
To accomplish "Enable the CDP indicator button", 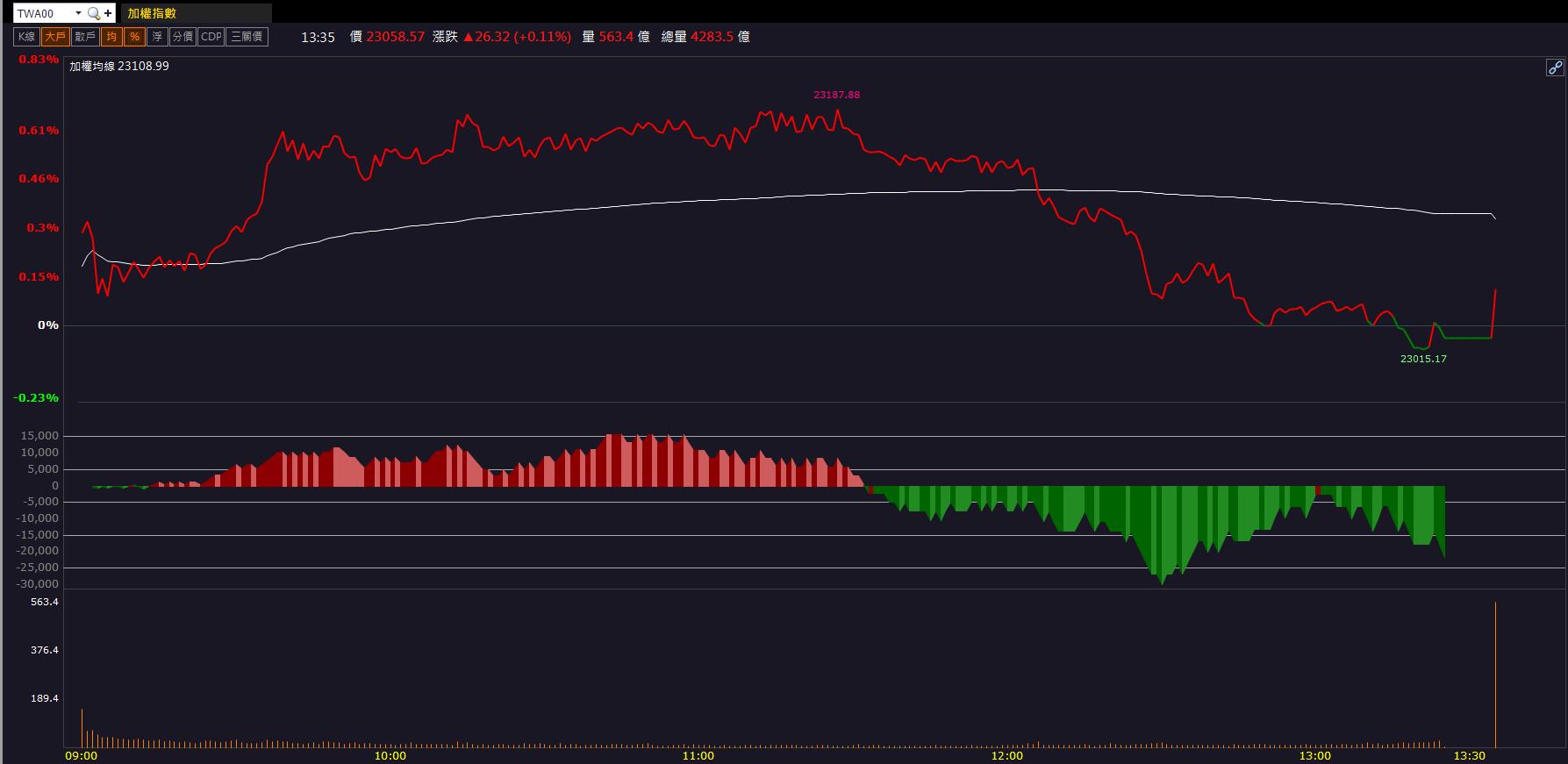I will pyautogui.click(x=211, y=37).
